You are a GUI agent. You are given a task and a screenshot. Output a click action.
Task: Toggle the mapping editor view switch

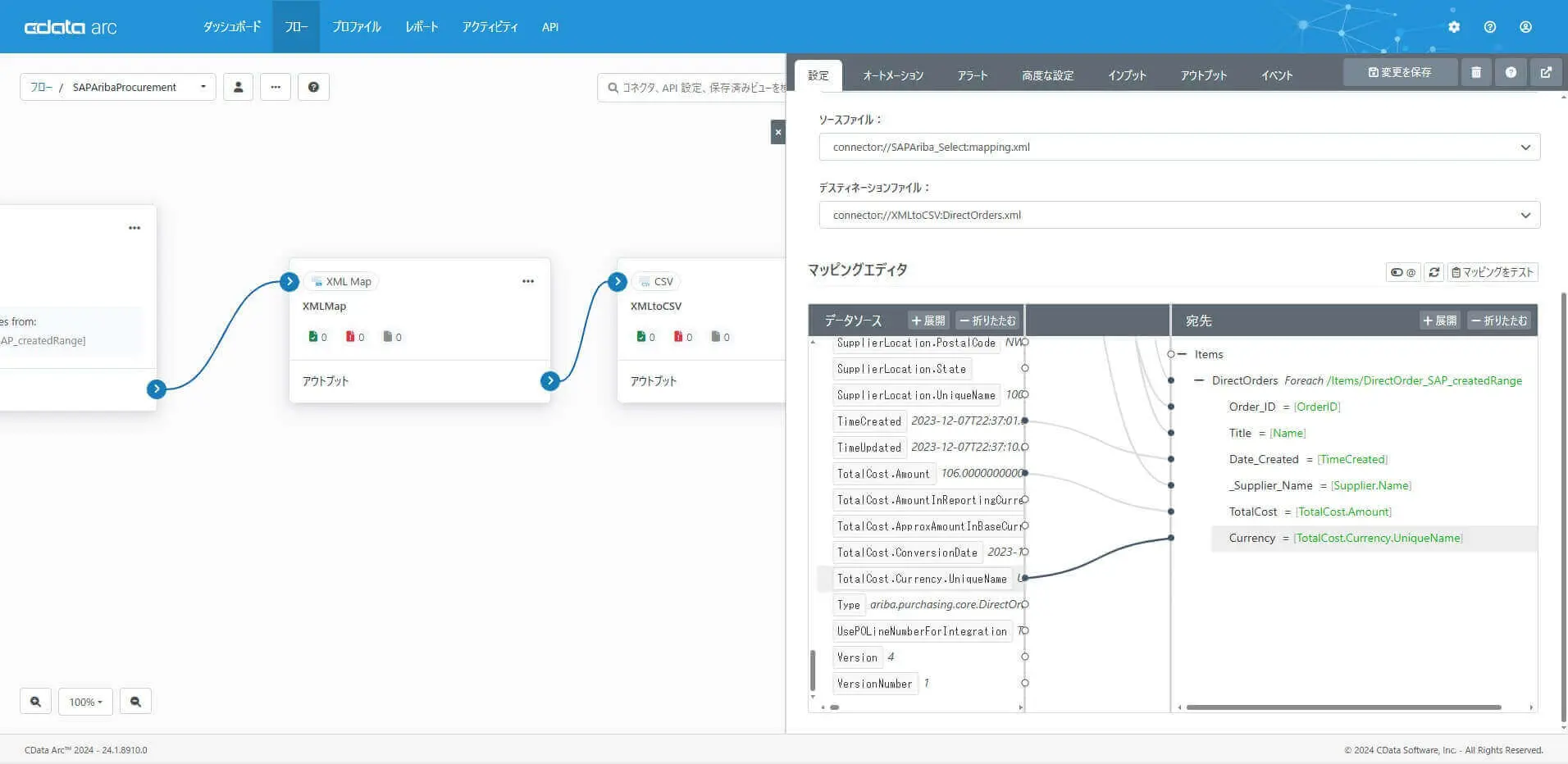pyautogui.click(x=1403, y=272)
